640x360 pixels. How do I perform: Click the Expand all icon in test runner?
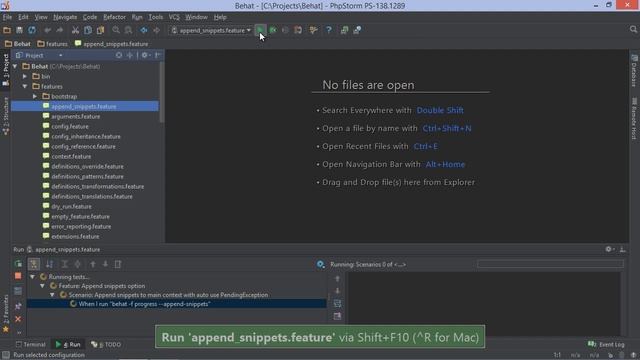pyautogui.click(x=64, y=264)
